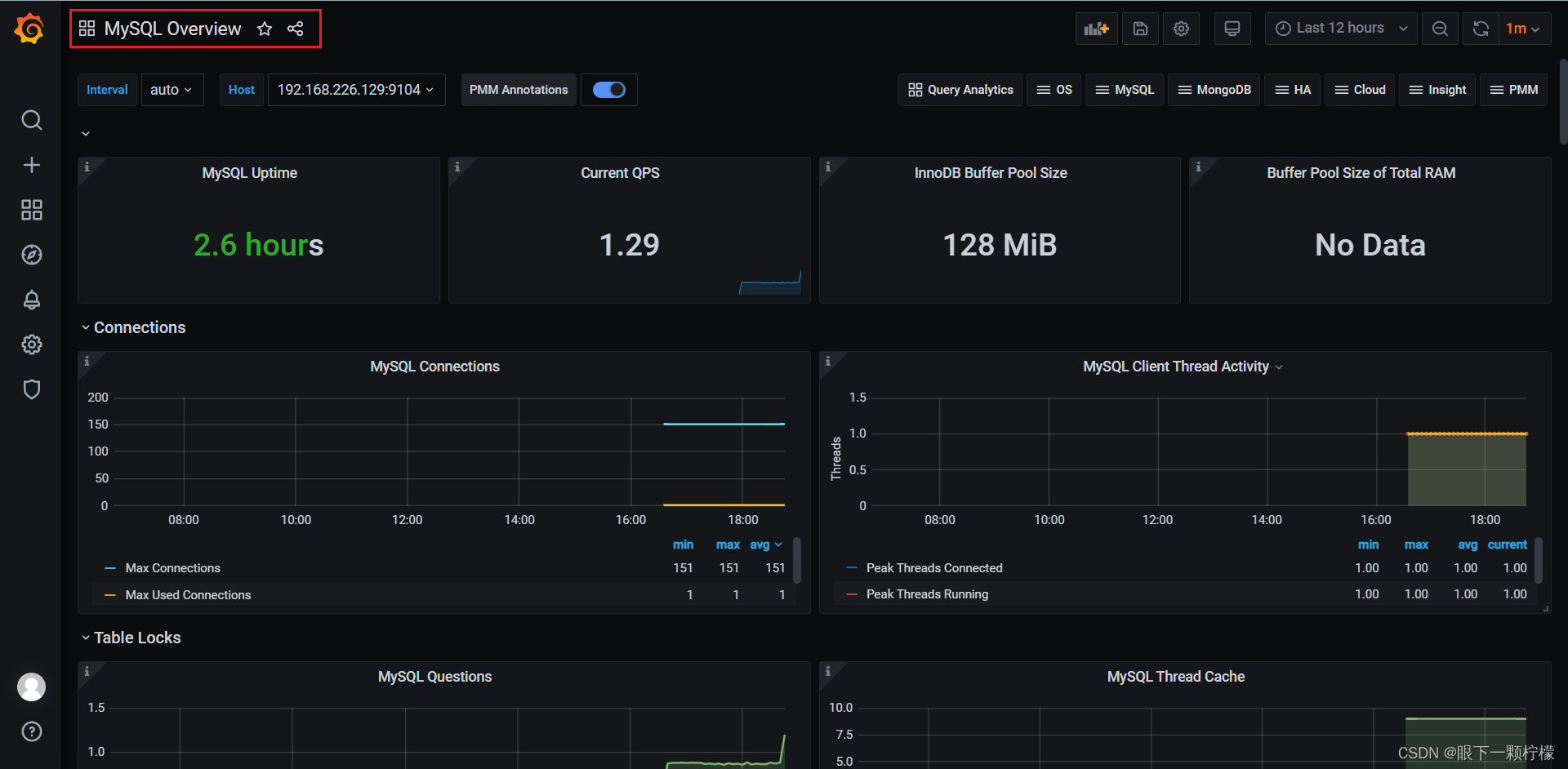Save the dashboard with the disk icon
Viewport: 1568px width, 769px height.
click(x=1141, y=29)
